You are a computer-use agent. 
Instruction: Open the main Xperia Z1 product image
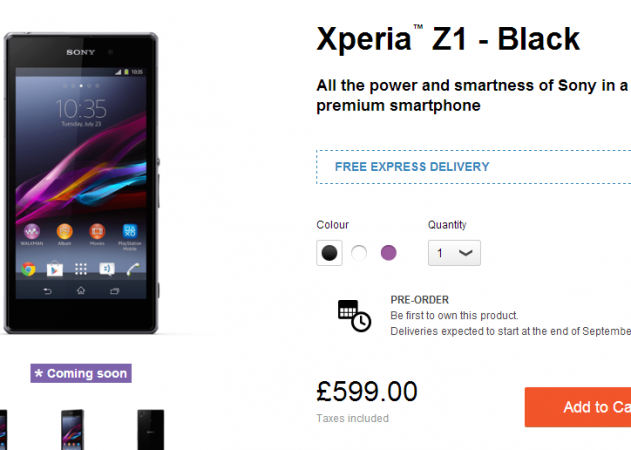pos(81,183)
